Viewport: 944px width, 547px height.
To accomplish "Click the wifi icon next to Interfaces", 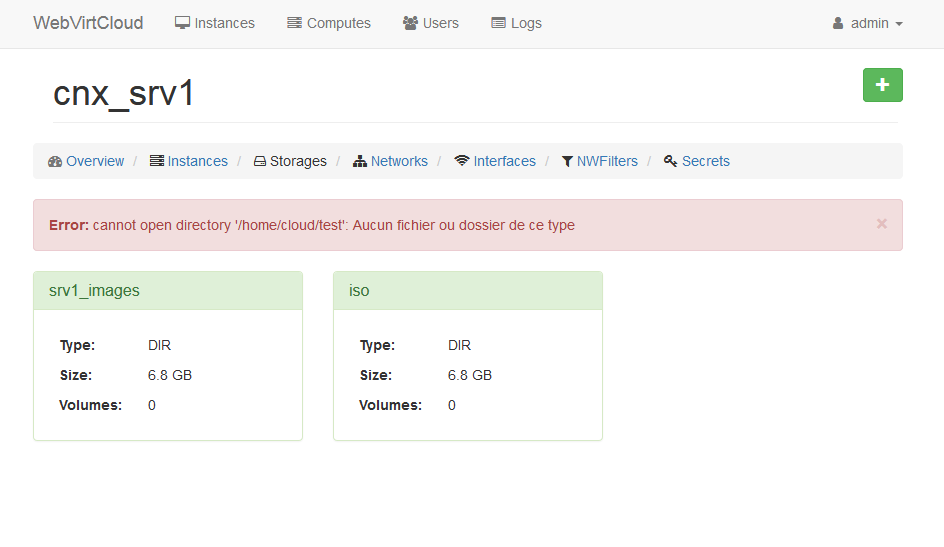I will pyautogui.click(x=461, y=161).
